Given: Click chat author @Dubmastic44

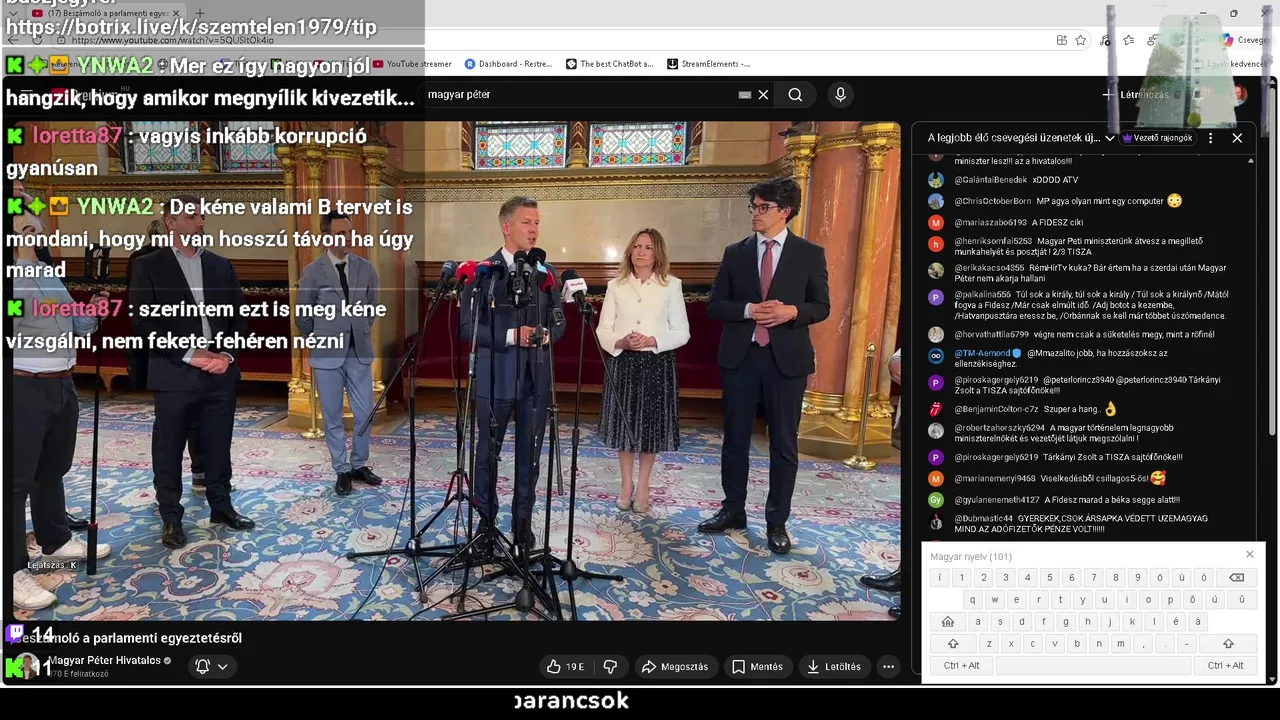Looking at the screenshot, I should 983,518.
